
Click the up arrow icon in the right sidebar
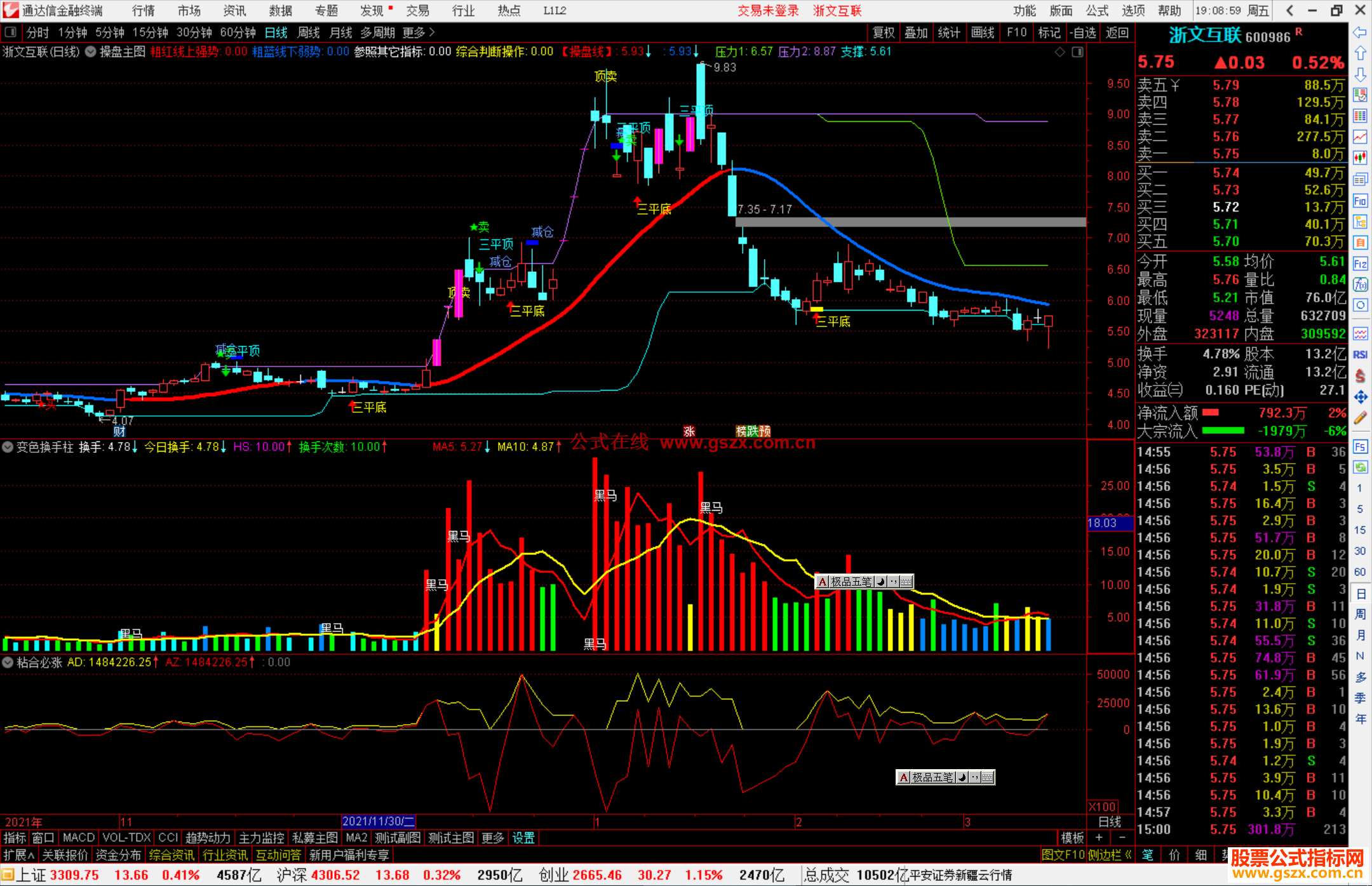click(1360, 53)
